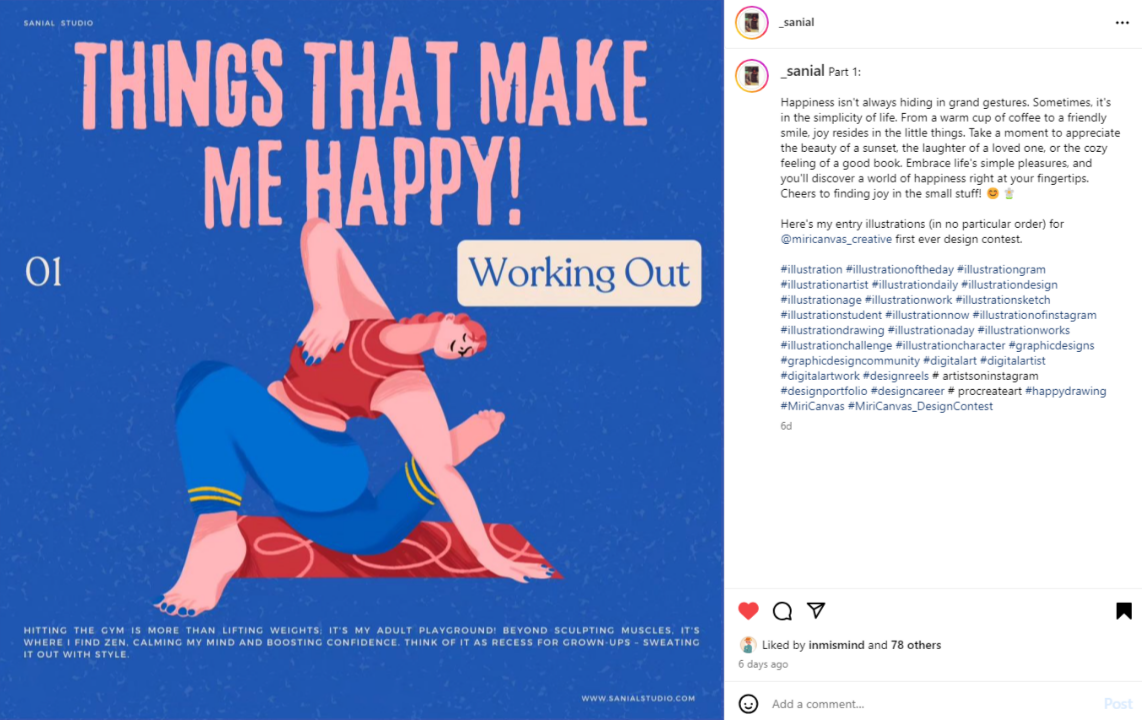Open comments via the speech bubble icon
Viewport: 1142px width, 720px height.
782,611
